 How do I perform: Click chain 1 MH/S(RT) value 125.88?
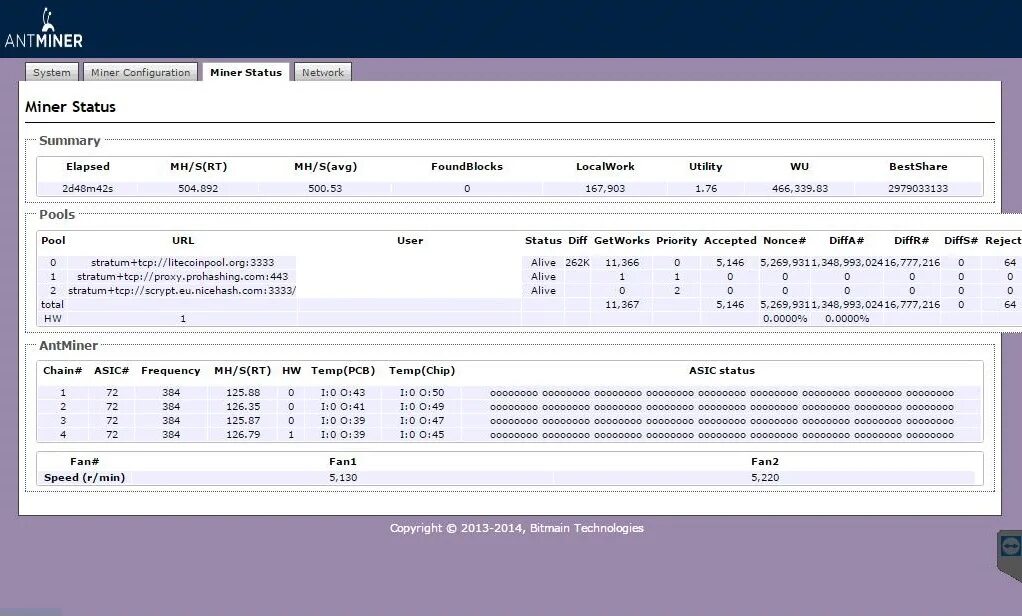243,393
